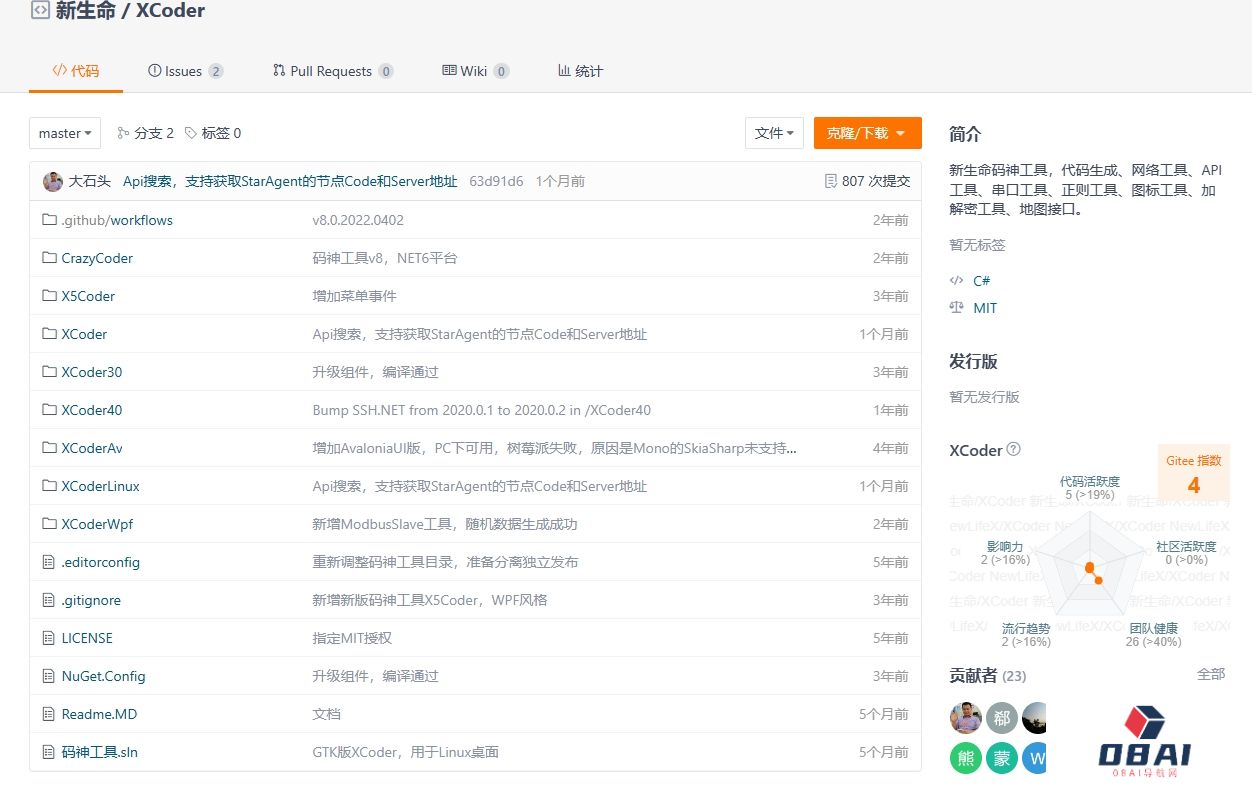Open 大石头 author profile link
Screen dimensions: 1252x788
tap(90, 181)
